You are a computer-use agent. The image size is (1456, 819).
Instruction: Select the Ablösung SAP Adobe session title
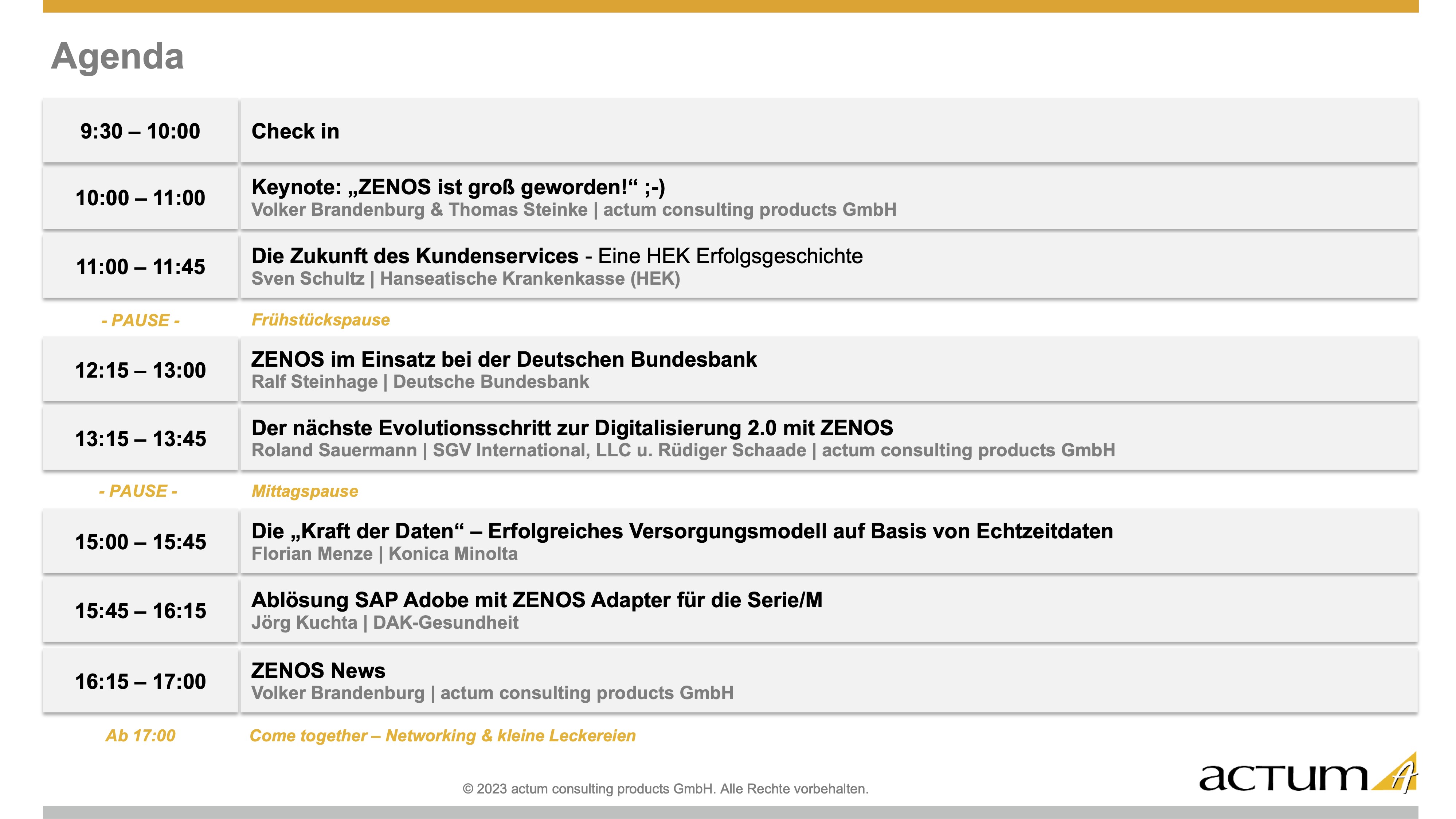(x=536, y=600)
